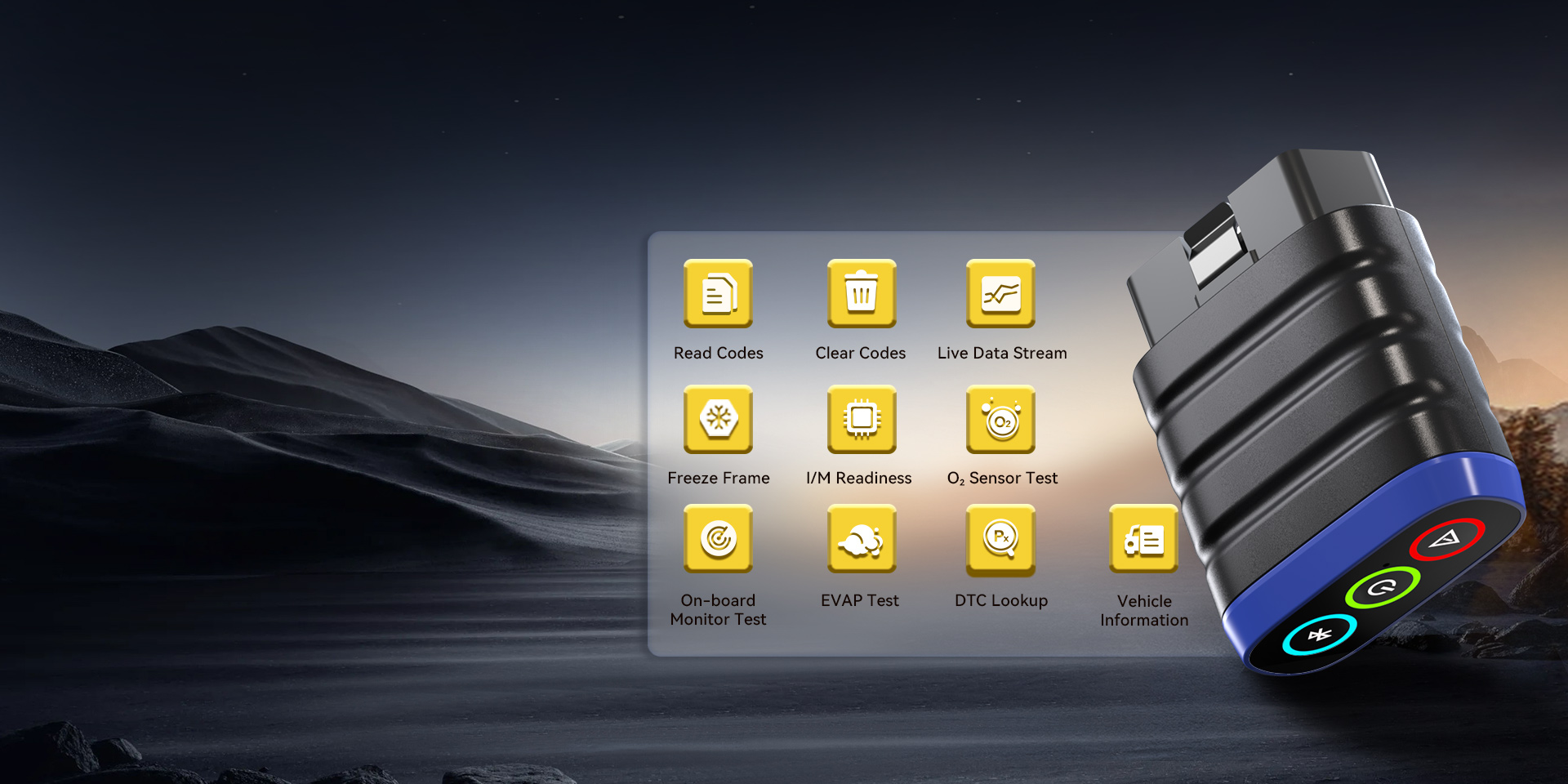Select the Vehicle Information icon
This screenshot has height=784, width=1568.
coord(1143,539)
